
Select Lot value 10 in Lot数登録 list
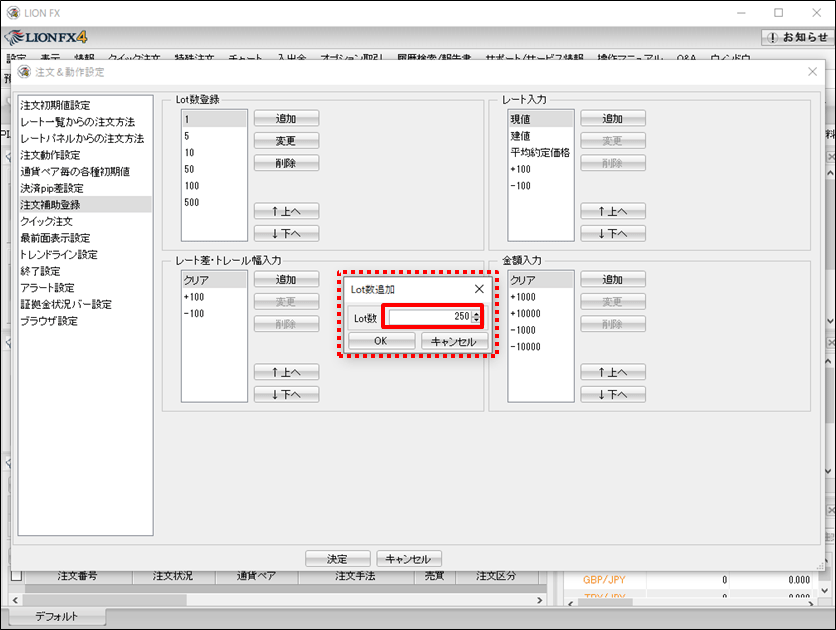click(214, 152)
